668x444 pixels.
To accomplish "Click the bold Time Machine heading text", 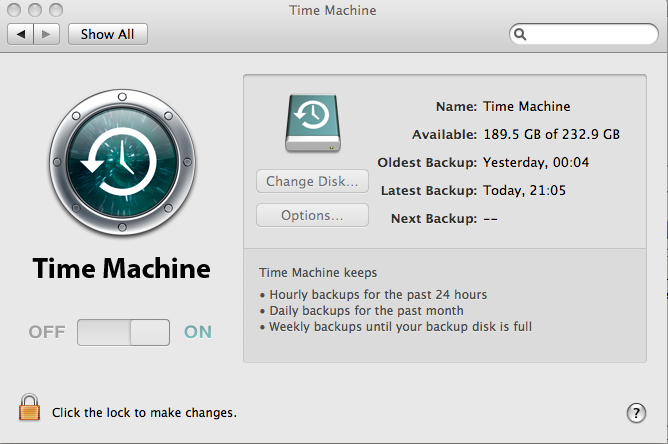I will [121, 268].
